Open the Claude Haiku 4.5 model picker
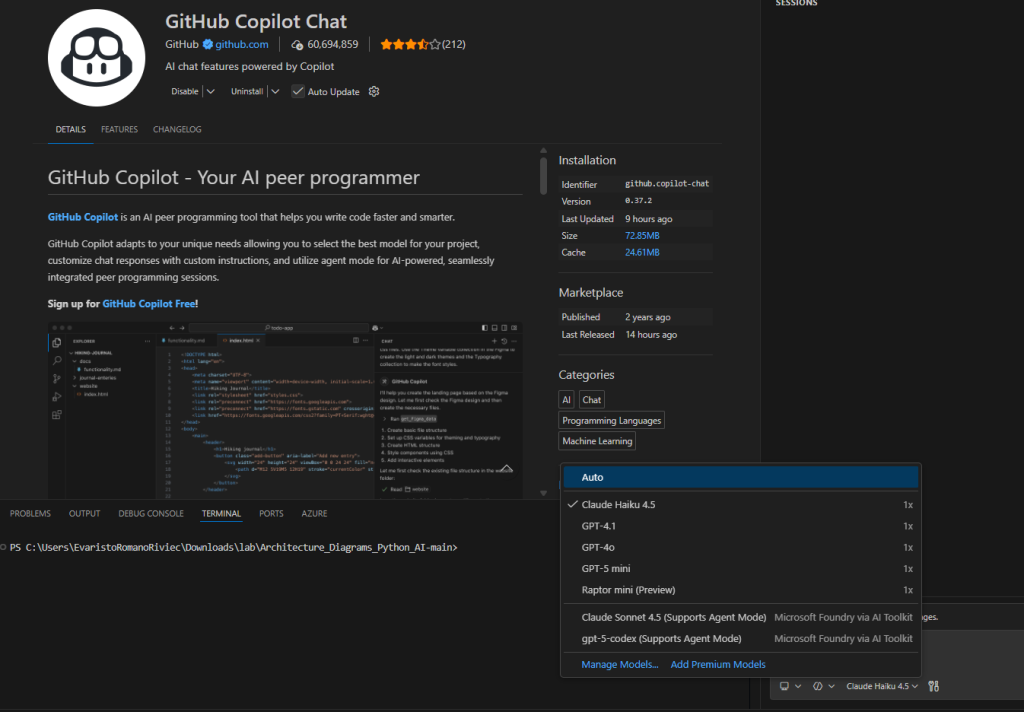 (882, 686)
